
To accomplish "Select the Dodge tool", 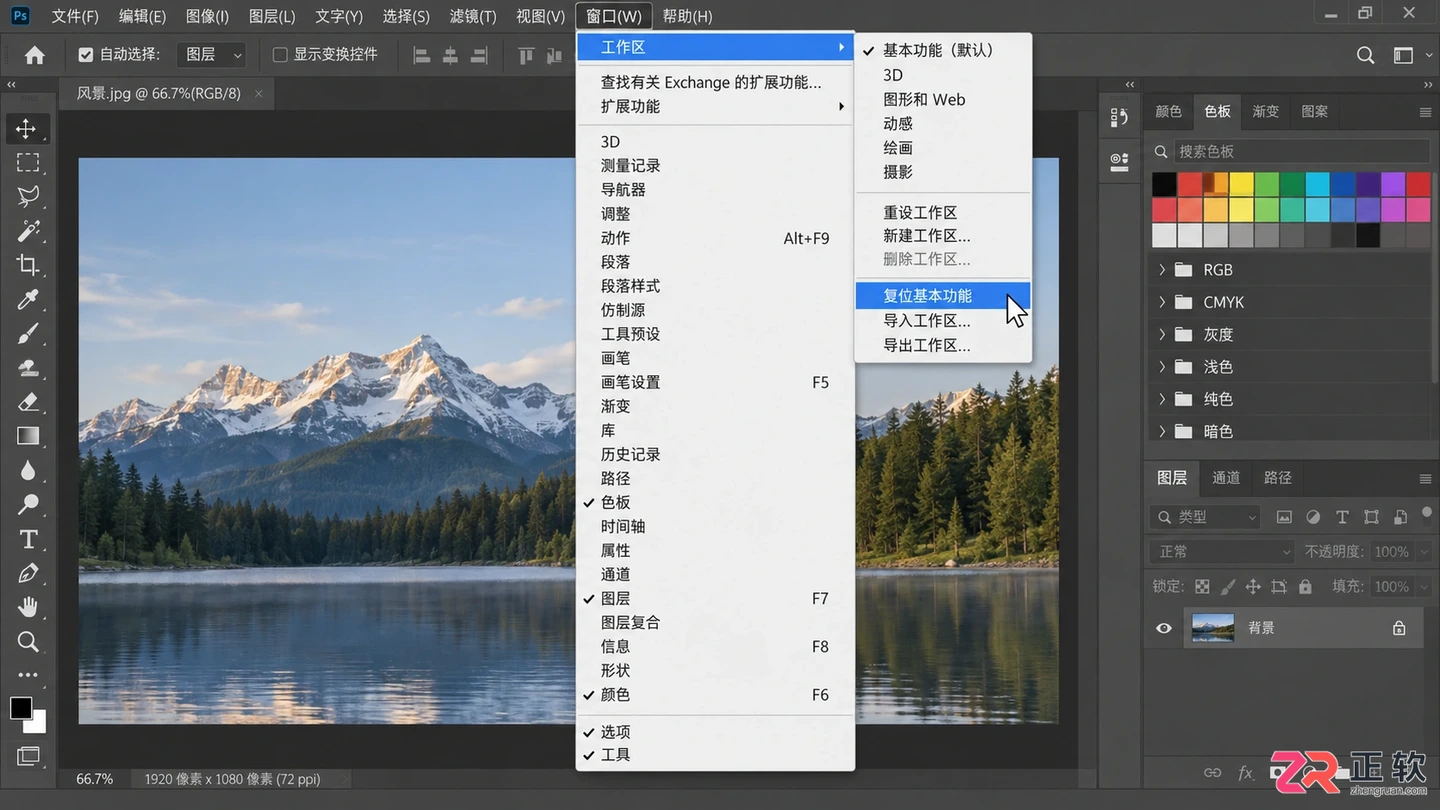I will pyautogui.click(x=27, y=504).
